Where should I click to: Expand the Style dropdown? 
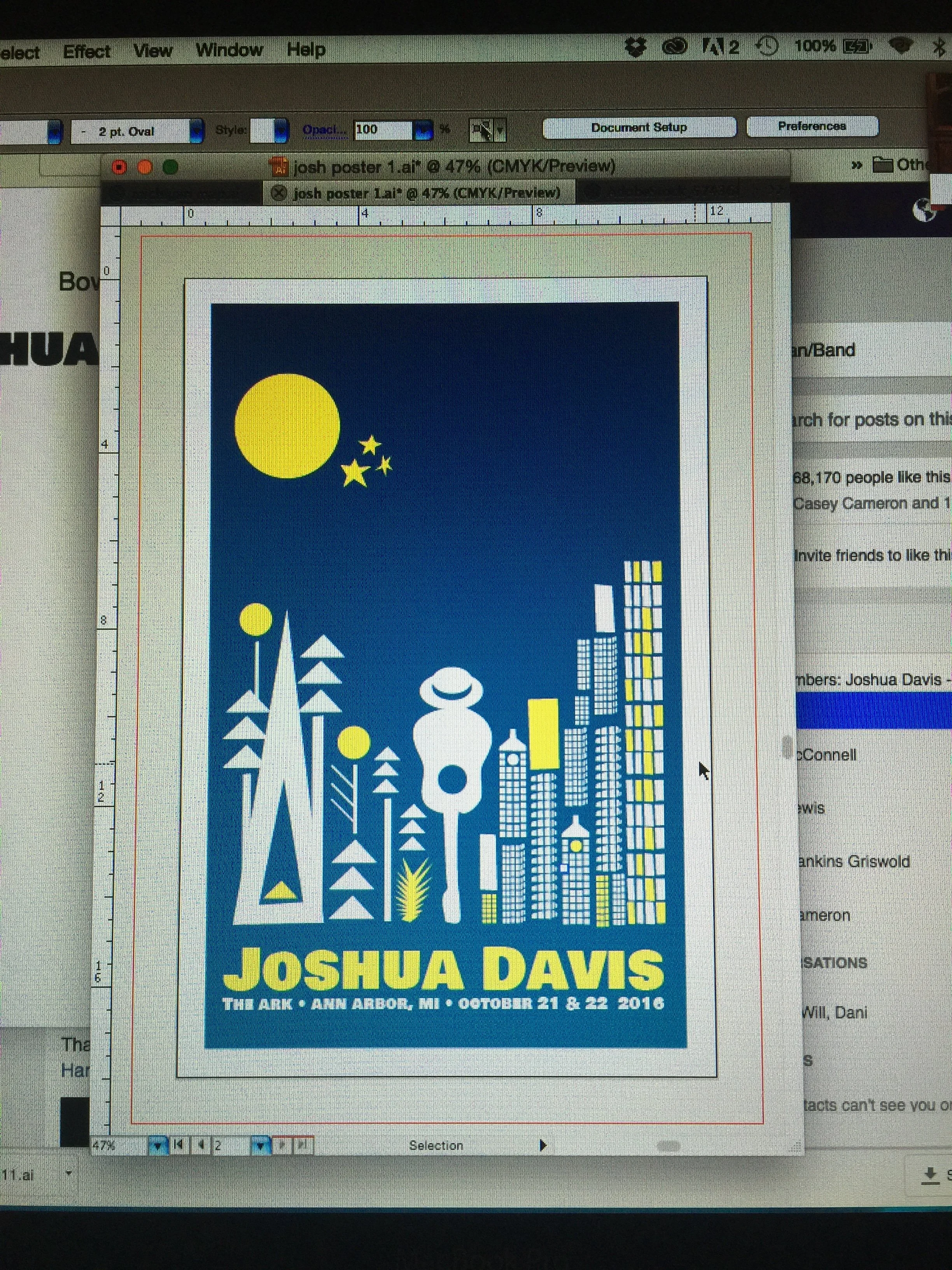point(281,130)
